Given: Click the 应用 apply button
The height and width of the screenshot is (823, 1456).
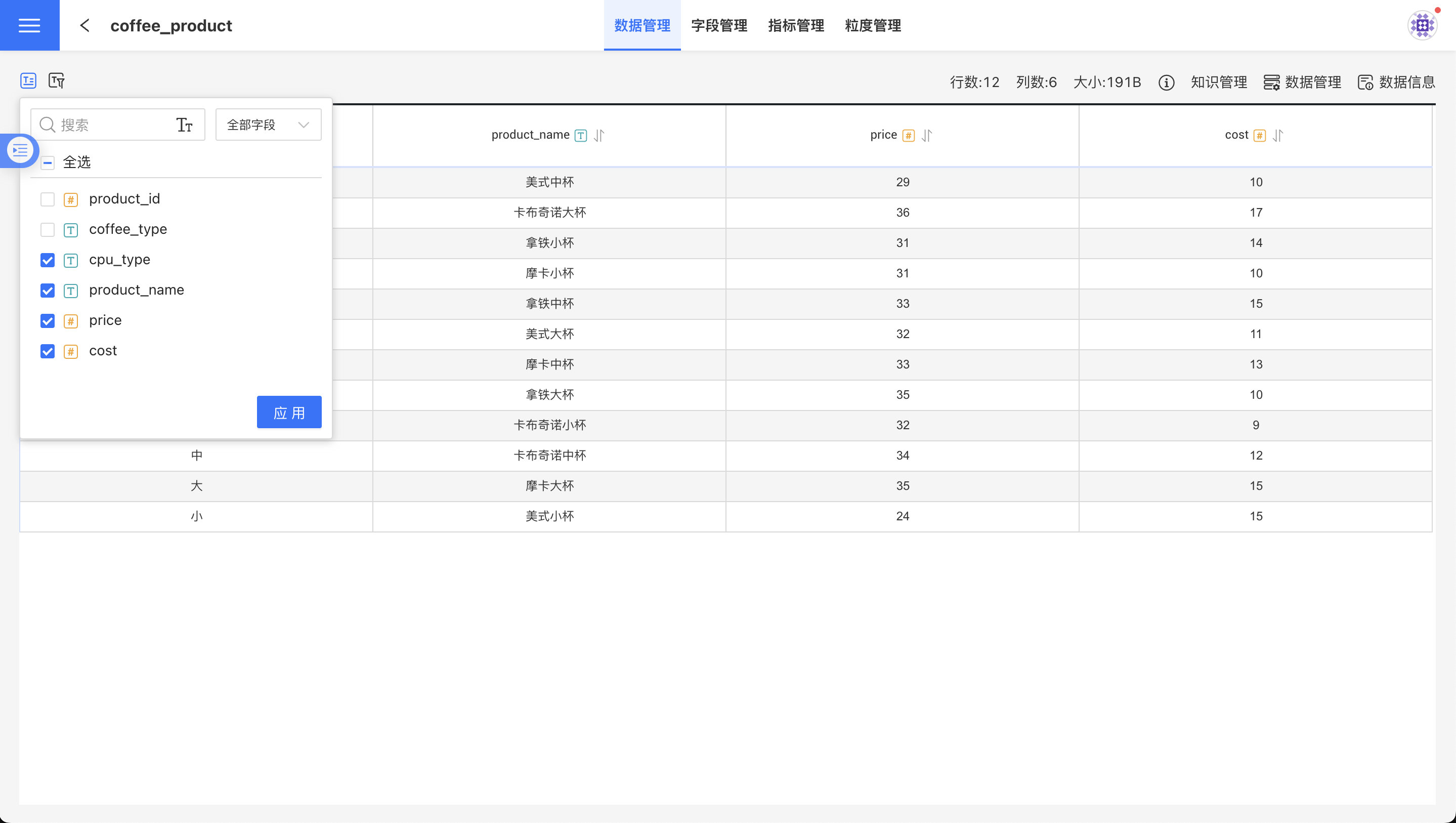Looking at the screenshot, I should (289, 413).
